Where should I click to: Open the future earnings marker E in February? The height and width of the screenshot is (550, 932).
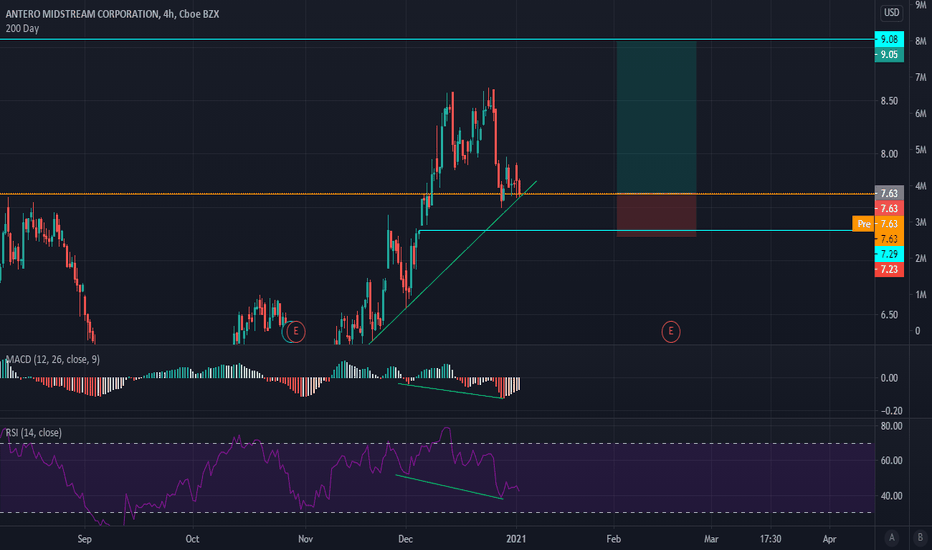click(x=670, y=331)
